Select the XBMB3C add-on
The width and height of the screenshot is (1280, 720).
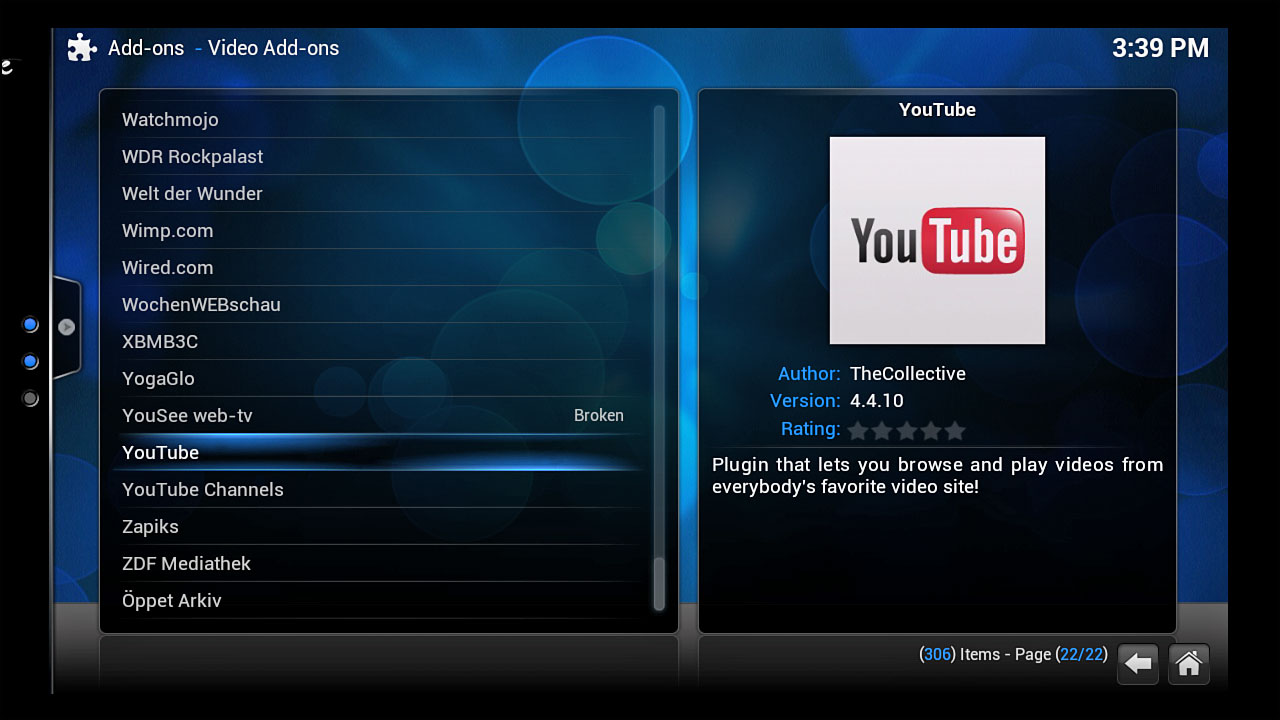(x=378, y=341)
